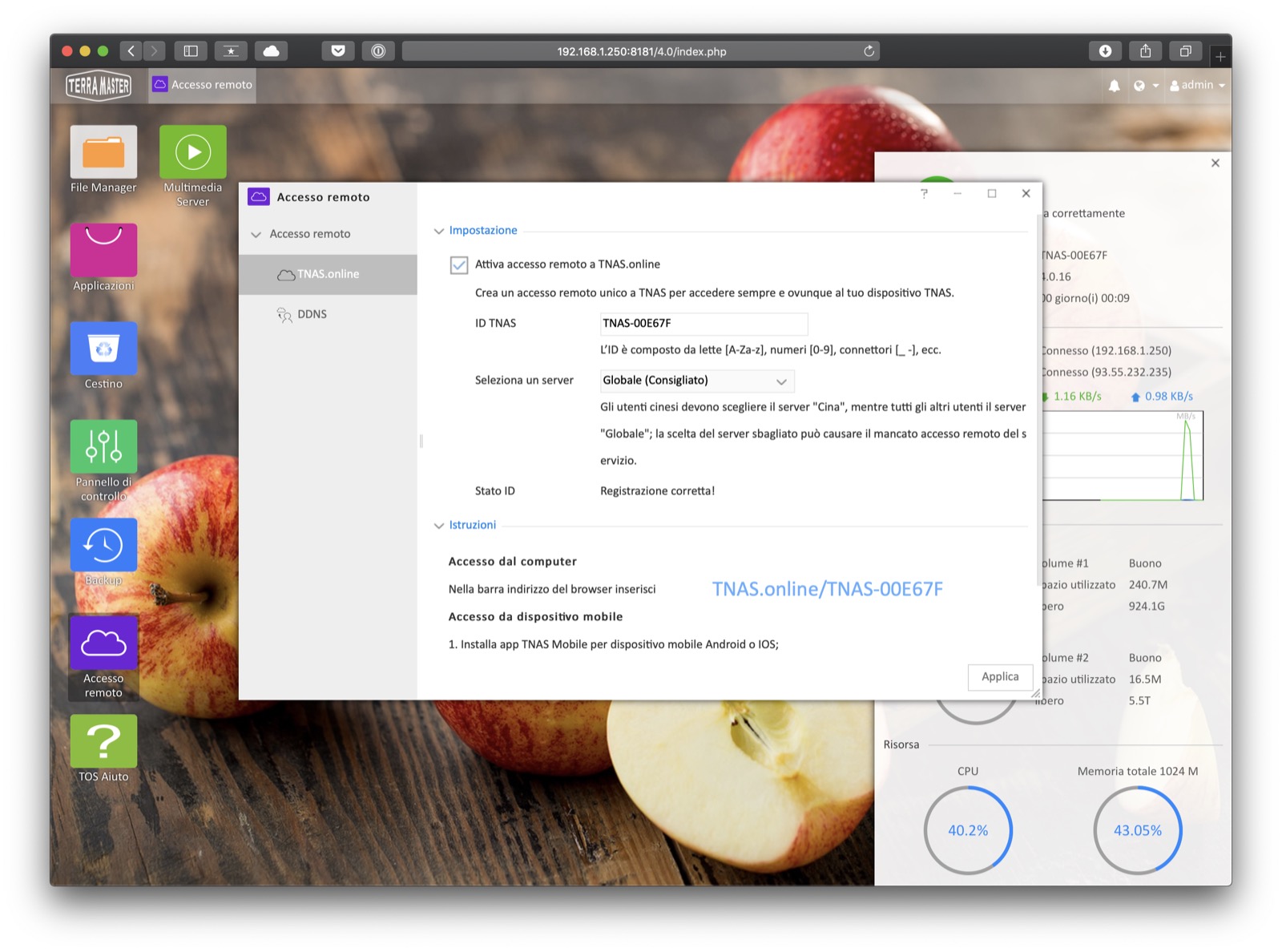Click the help question mark in Accesso remoto window
This screenshot has width=1282, height=952.
coord(924,193)
